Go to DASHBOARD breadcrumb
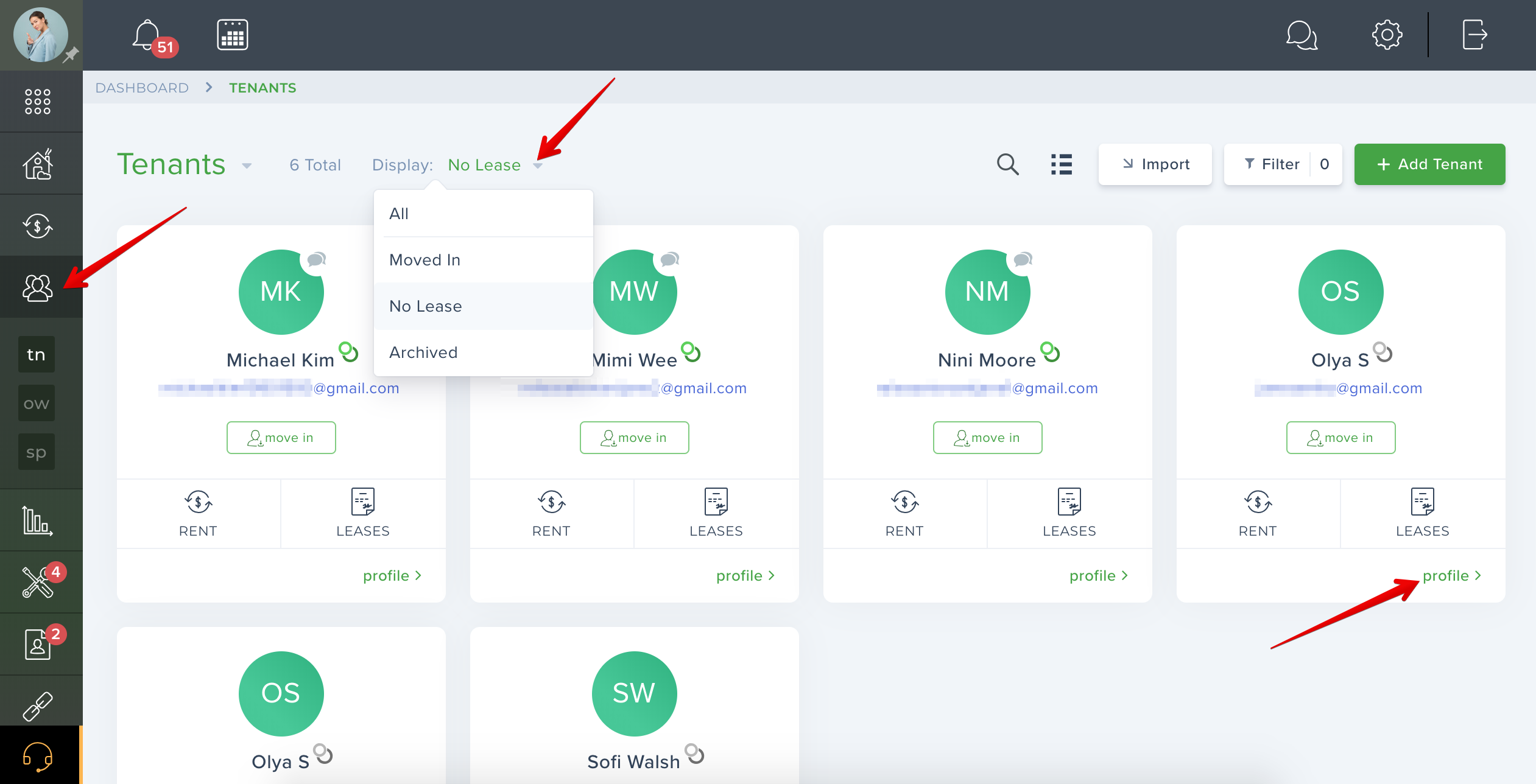The width and height of the screenshot is (1536, 784). point(142,88)
